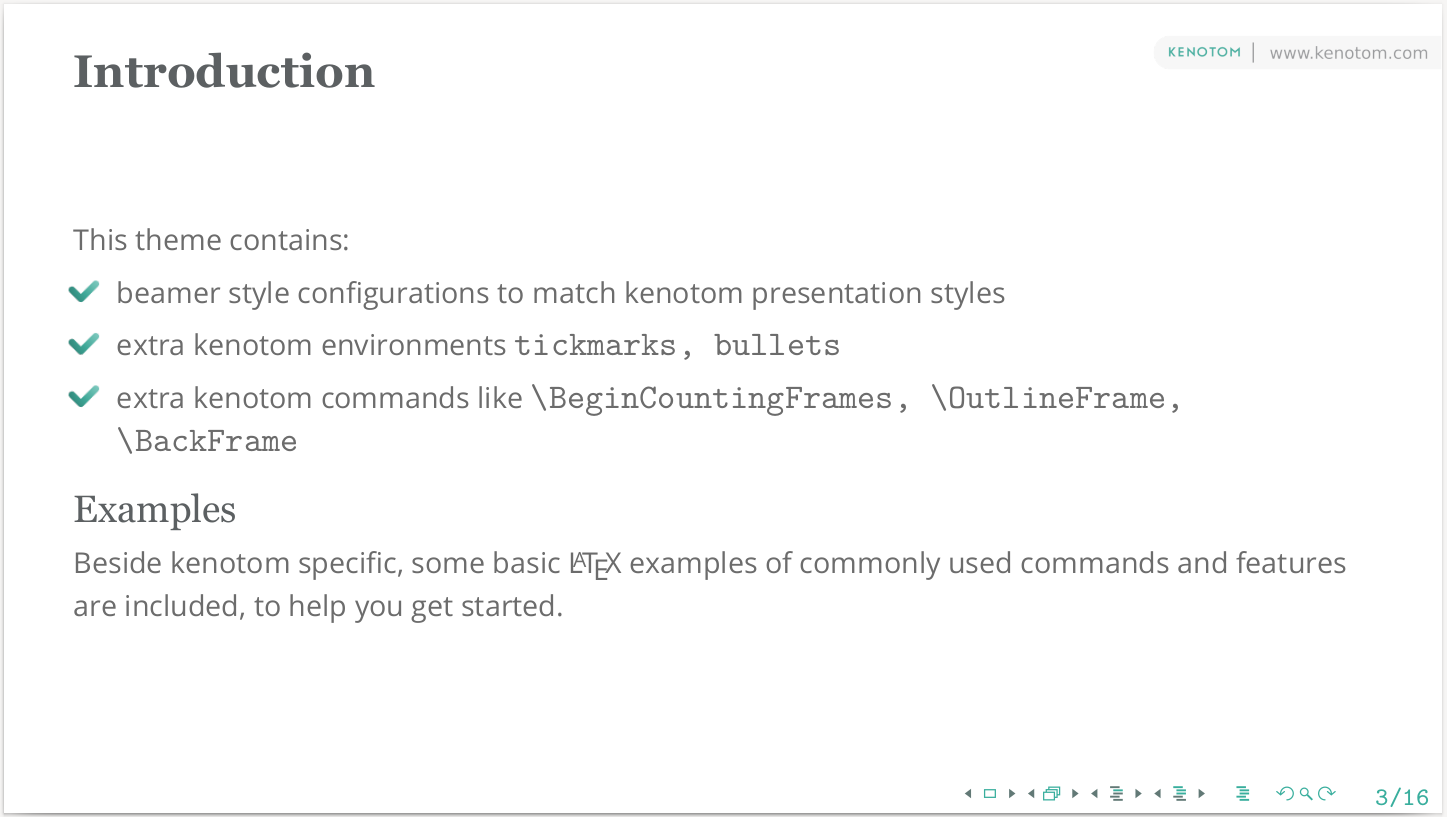Click the section navigation lines icon
This screenshot has width=1447, height=817.
1180,794
